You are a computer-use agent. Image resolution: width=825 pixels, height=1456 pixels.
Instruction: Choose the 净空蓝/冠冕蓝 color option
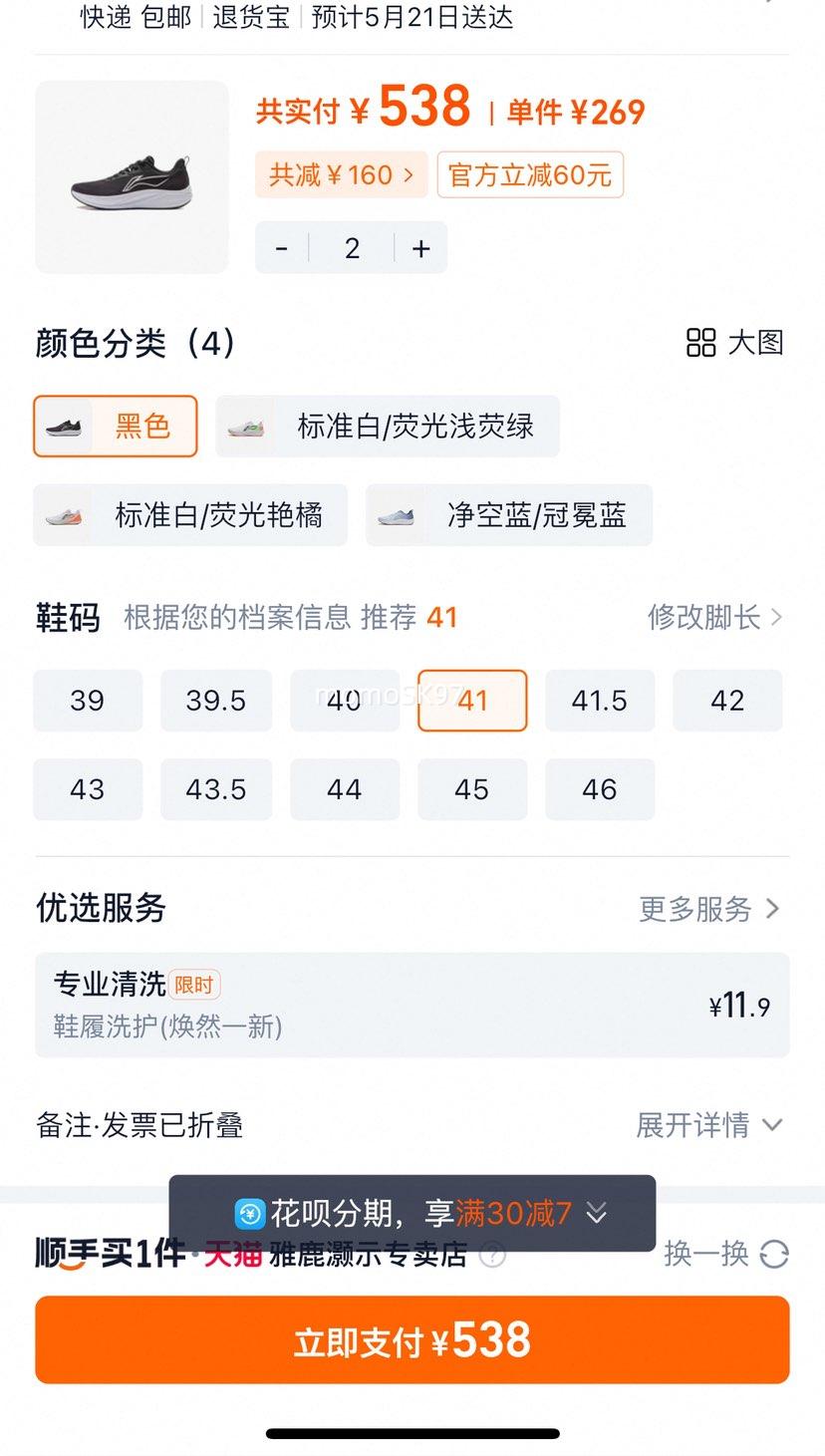pyautogui.click(x=509, y=515)
